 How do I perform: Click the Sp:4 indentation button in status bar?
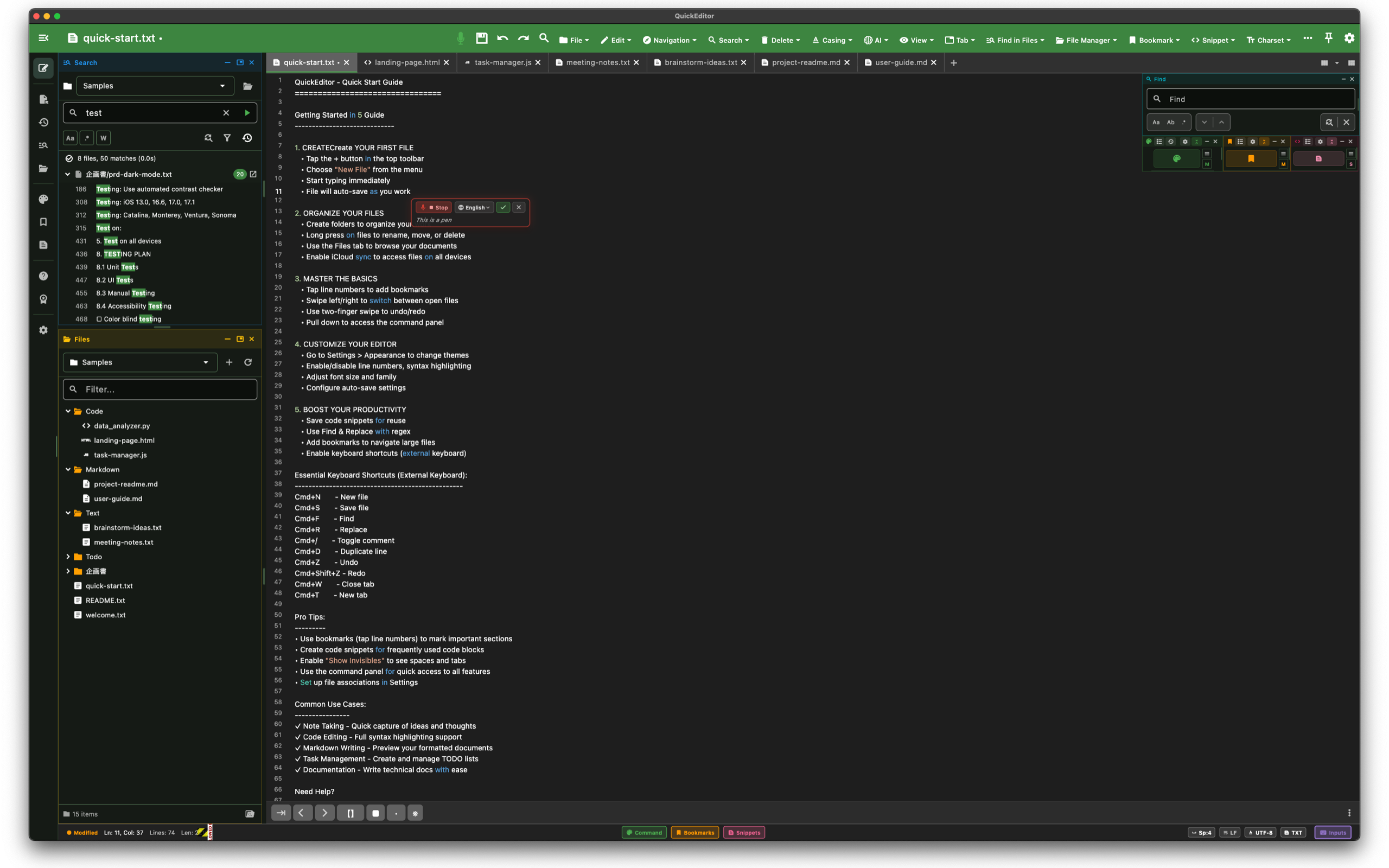coord(1201,832)
